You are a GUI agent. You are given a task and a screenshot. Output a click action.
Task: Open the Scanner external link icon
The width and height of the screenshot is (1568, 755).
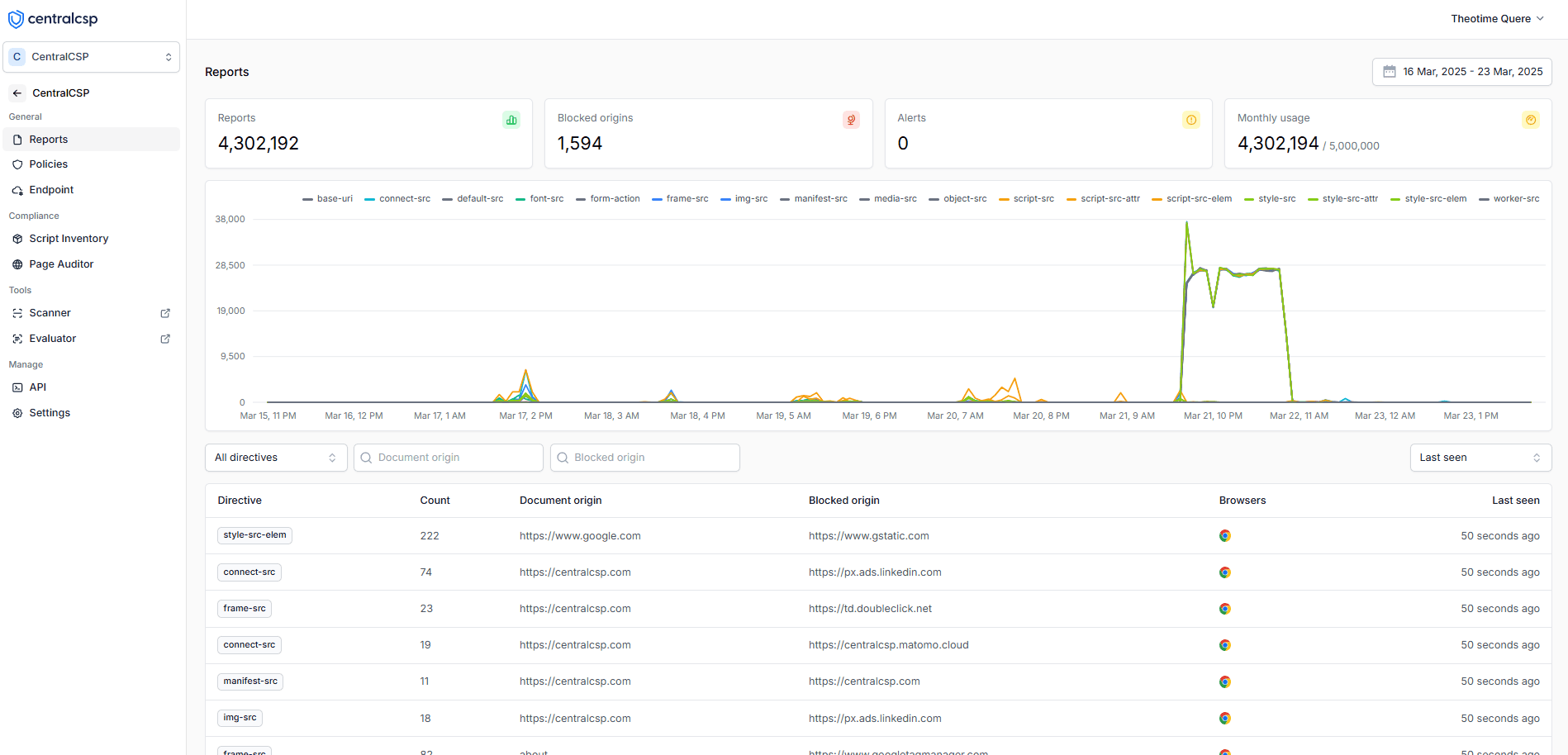[165, 313]
